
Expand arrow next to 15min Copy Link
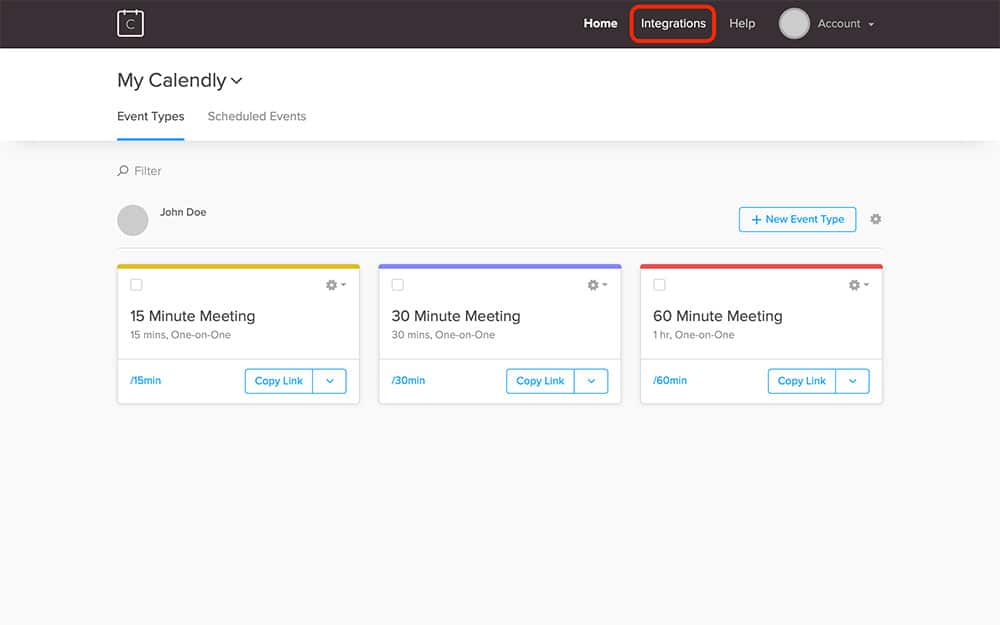[x=330, y=381]
